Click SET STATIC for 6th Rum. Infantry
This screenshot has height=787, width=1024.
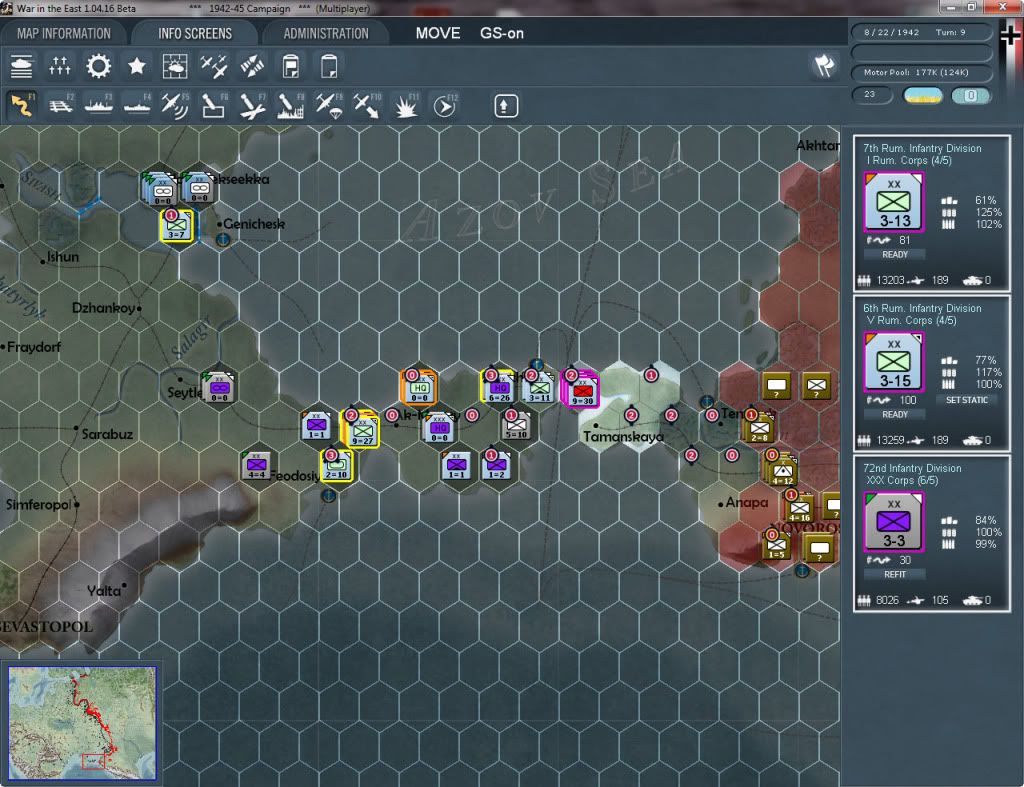(x=967, y=400)
